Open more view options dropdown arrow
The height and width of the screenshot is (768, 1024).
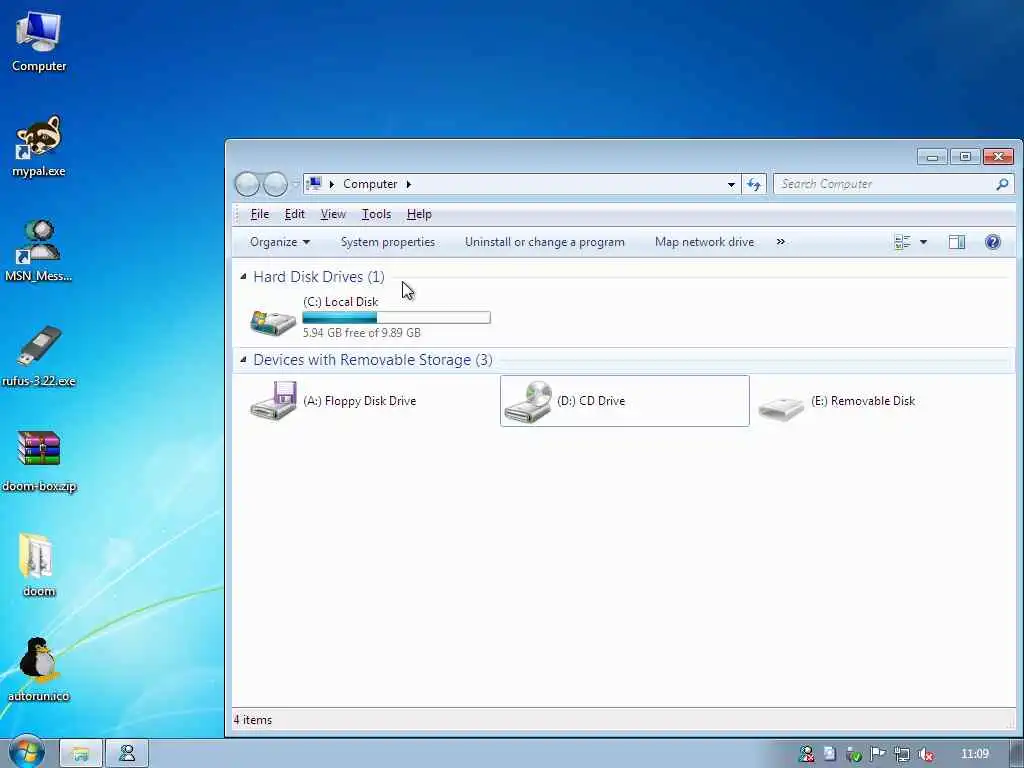[x=923, y=242]
